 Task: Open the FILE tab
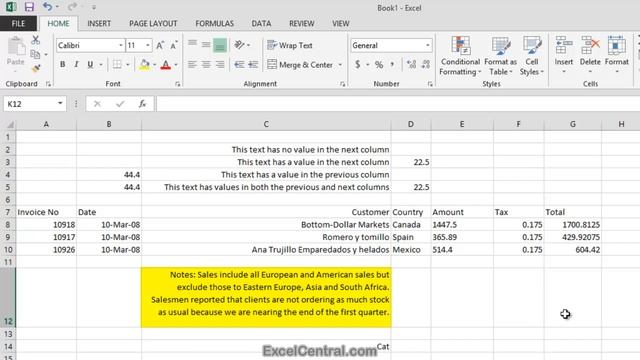click(x=18, y=24)
